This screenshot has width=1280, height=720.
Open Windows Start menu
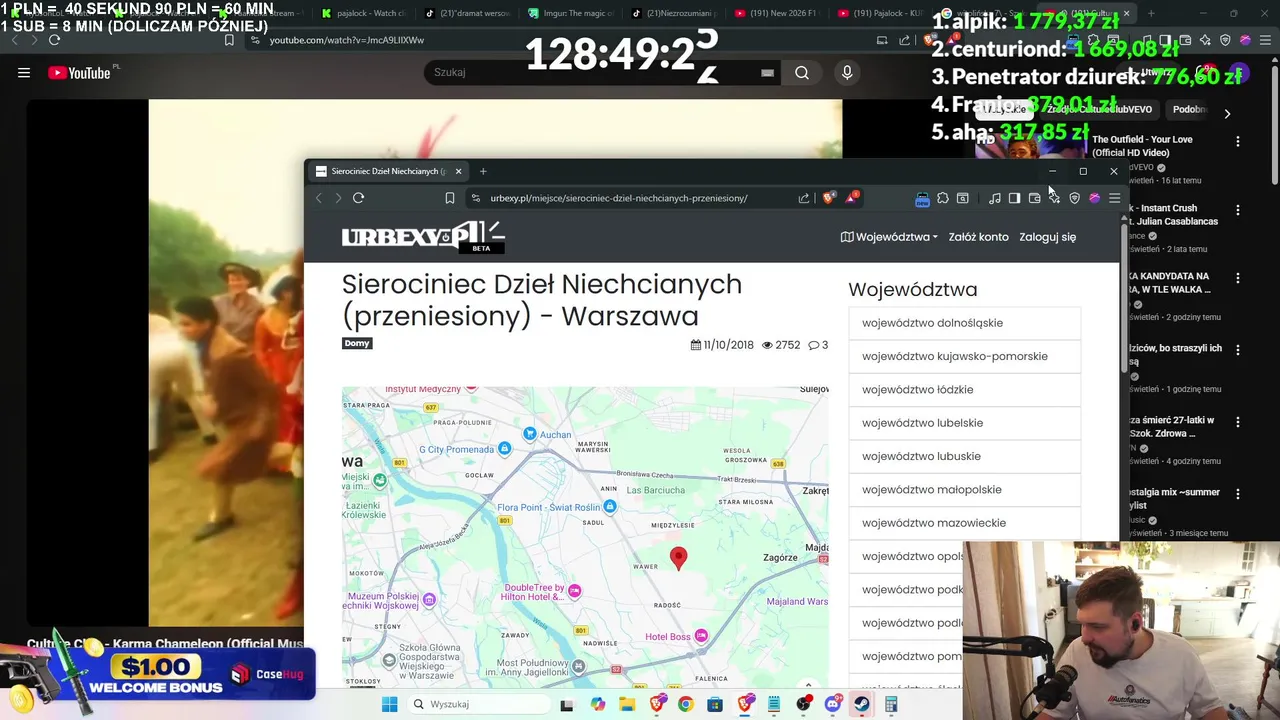[389, 704]
